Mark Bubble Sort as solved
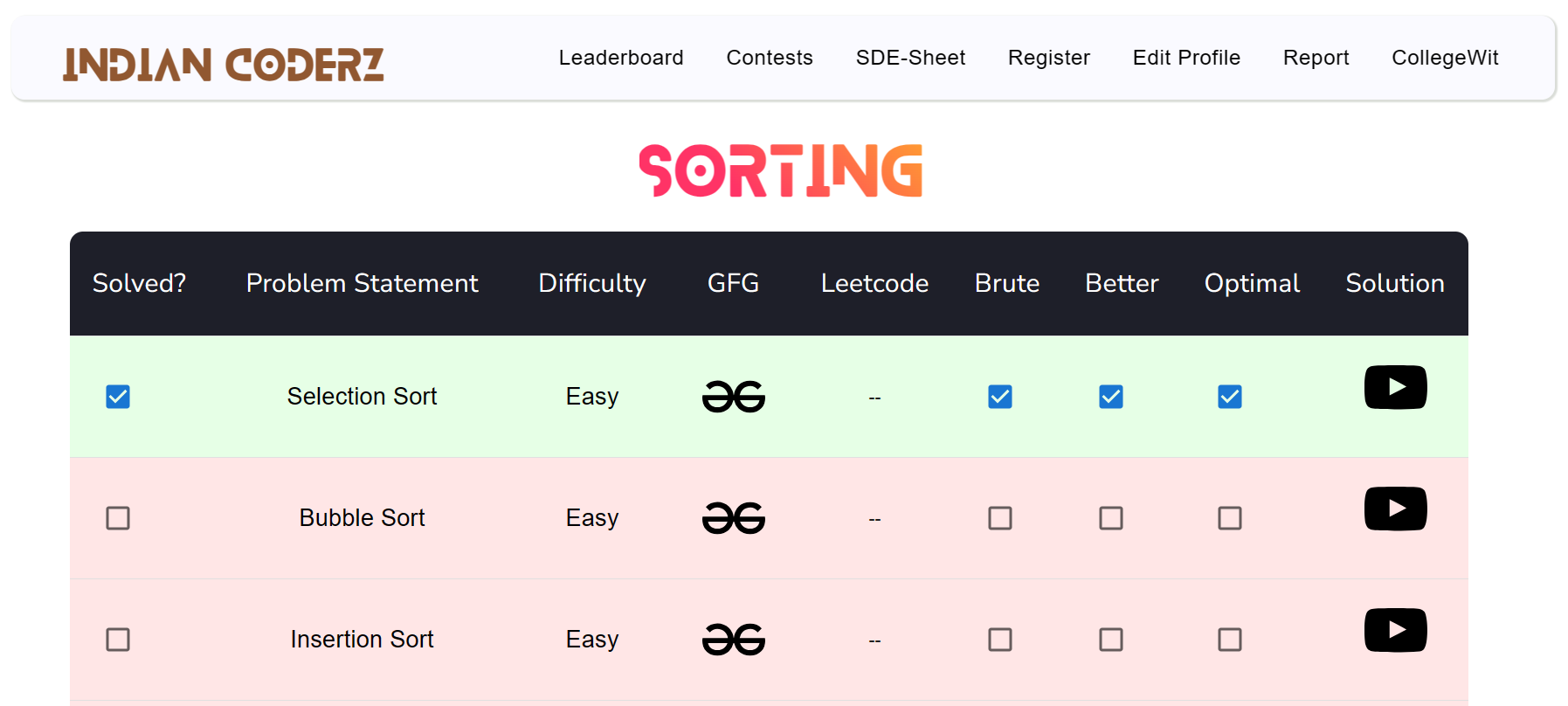The height and width of the screenshot is (706, 1568). (x=118, y=518)
